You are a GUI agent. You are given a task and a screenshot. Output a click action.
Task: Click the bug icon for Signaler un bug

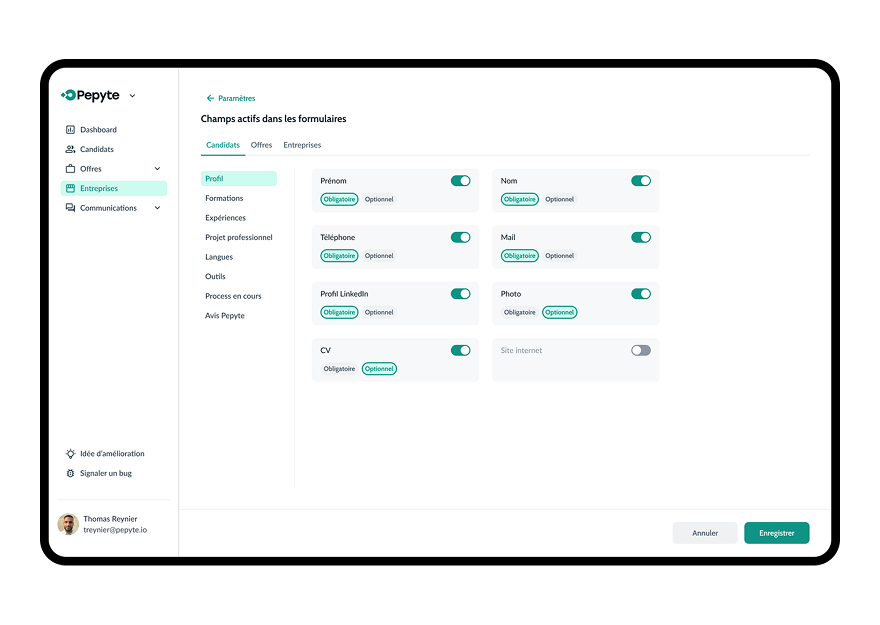70,474
